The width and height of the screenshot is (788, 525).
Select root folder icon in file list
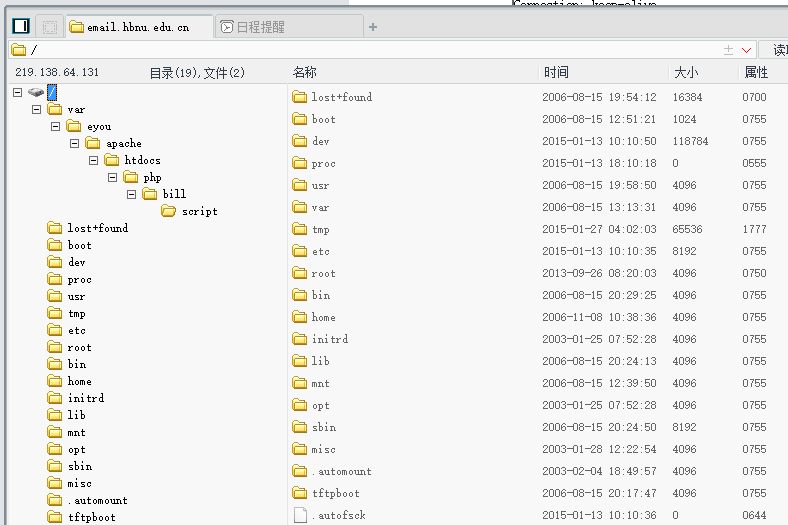[x=300, y=273]
